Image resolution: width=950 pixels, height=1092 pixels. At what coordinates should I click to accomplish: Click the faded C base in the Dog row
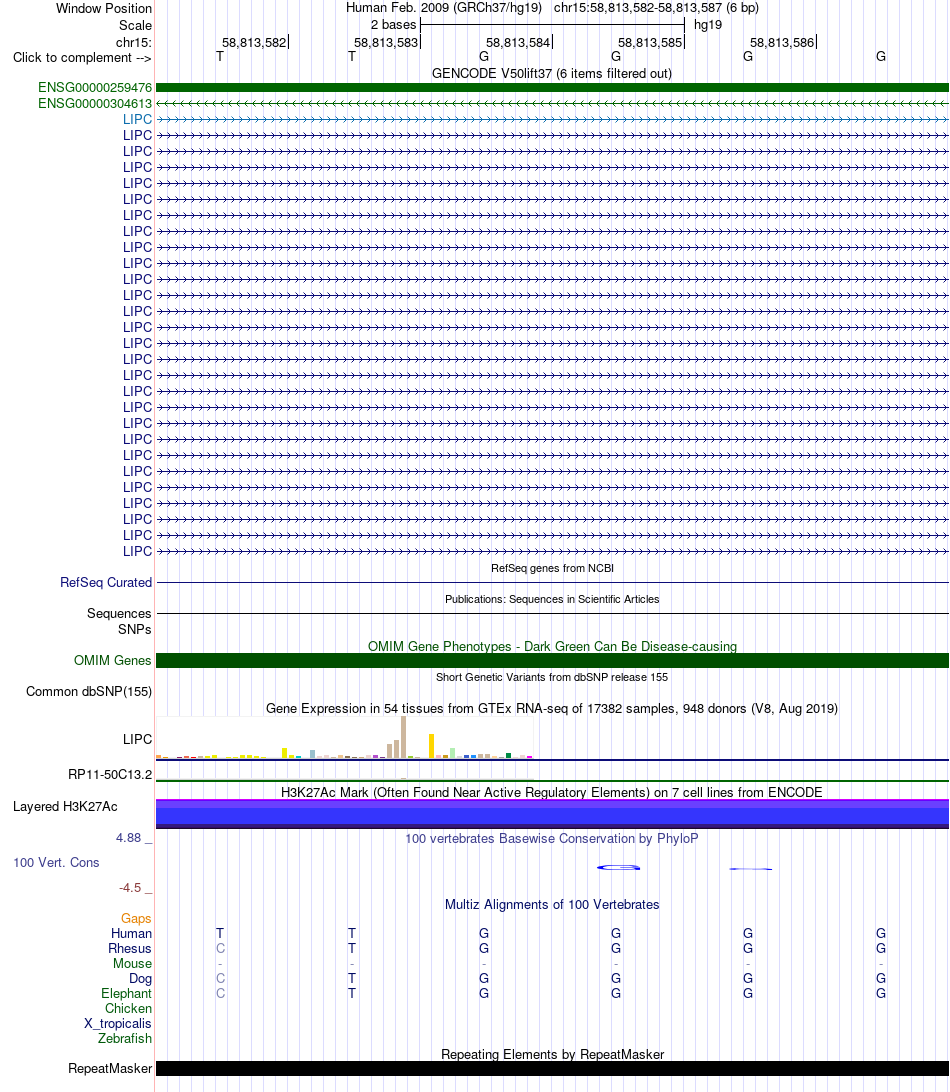(220, 978)
